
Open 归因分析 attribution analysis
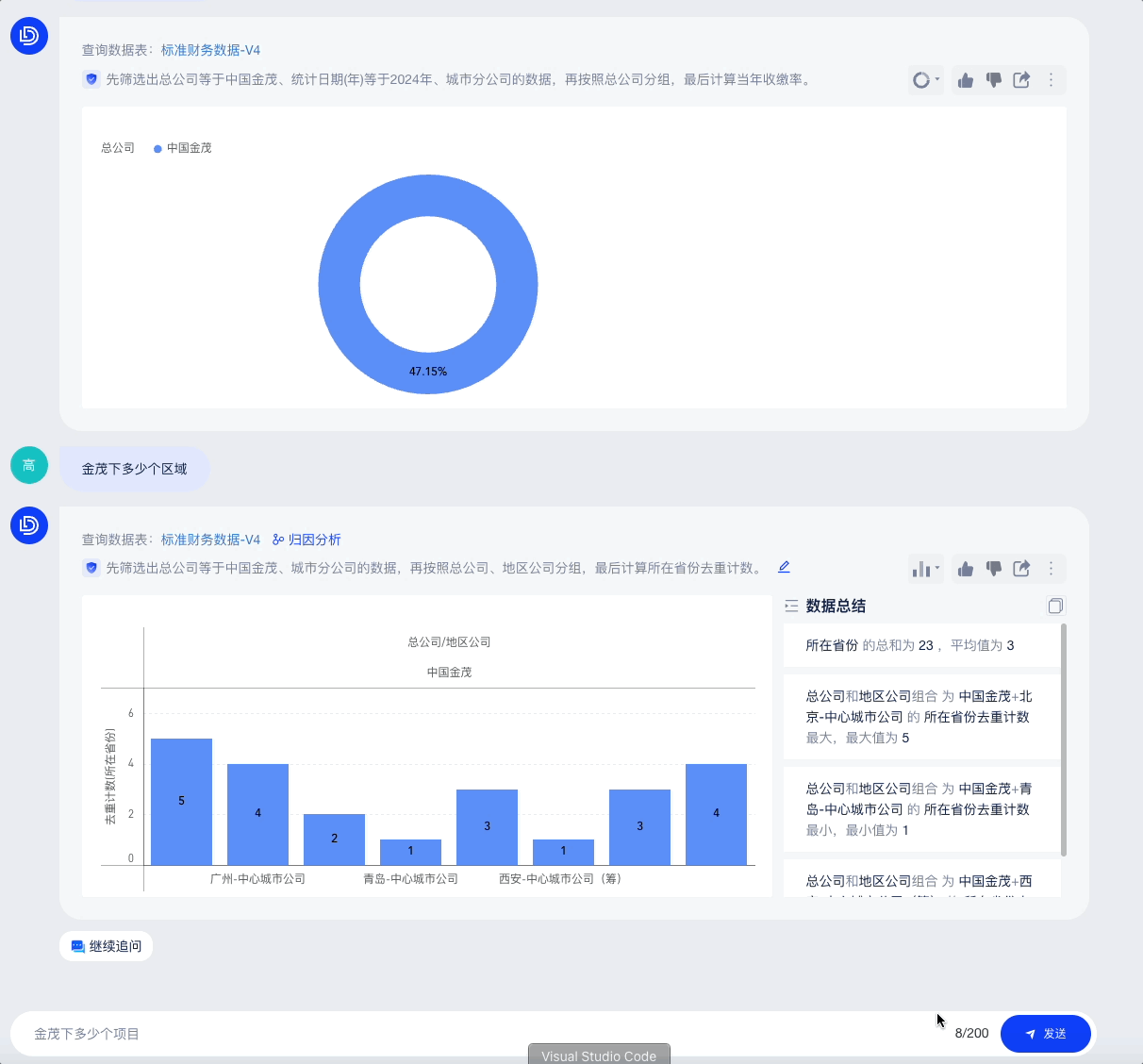pyautogui.click(x=306, y=540)
